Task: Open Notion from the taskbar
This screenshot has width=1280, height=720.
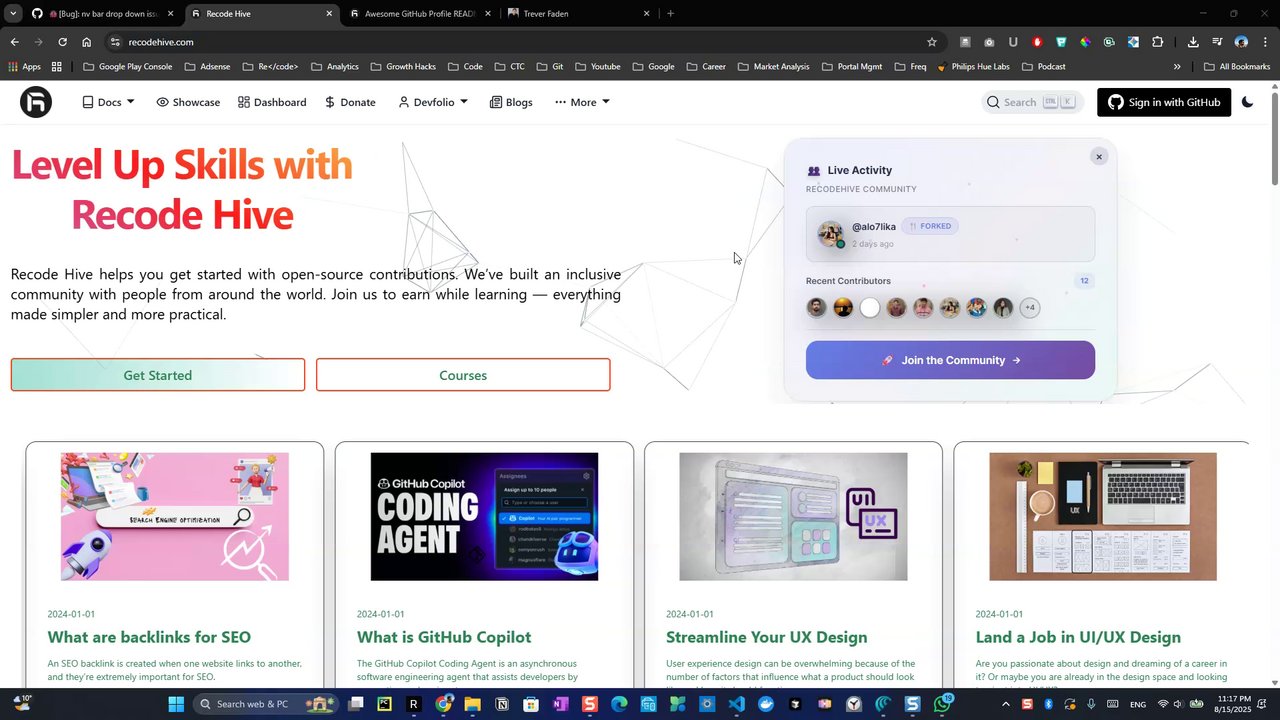Action: 502,704
